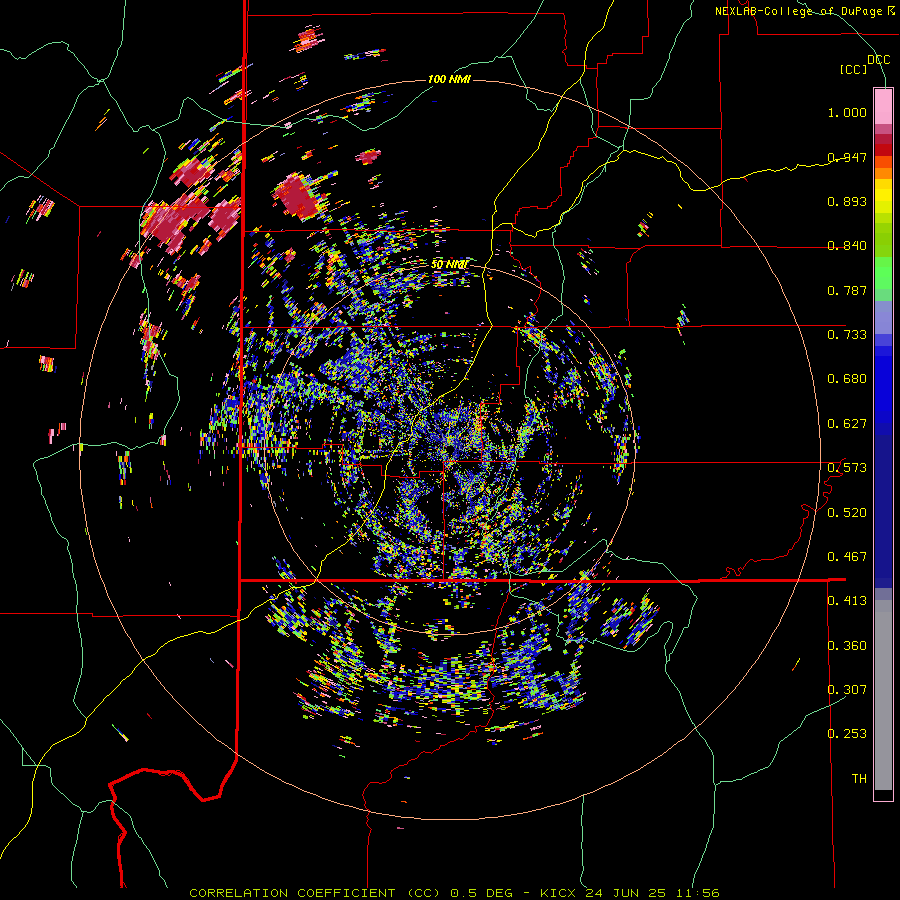Pick the orange swatch on color bar
Viewport: 900px width, 900px height.
pos(883,173)
